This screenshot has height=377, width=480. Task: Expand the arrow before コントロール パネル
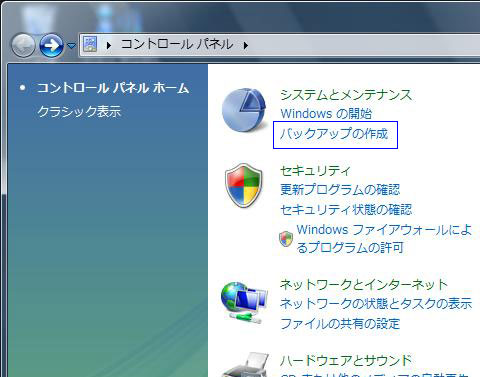click(x=108, y=45)
